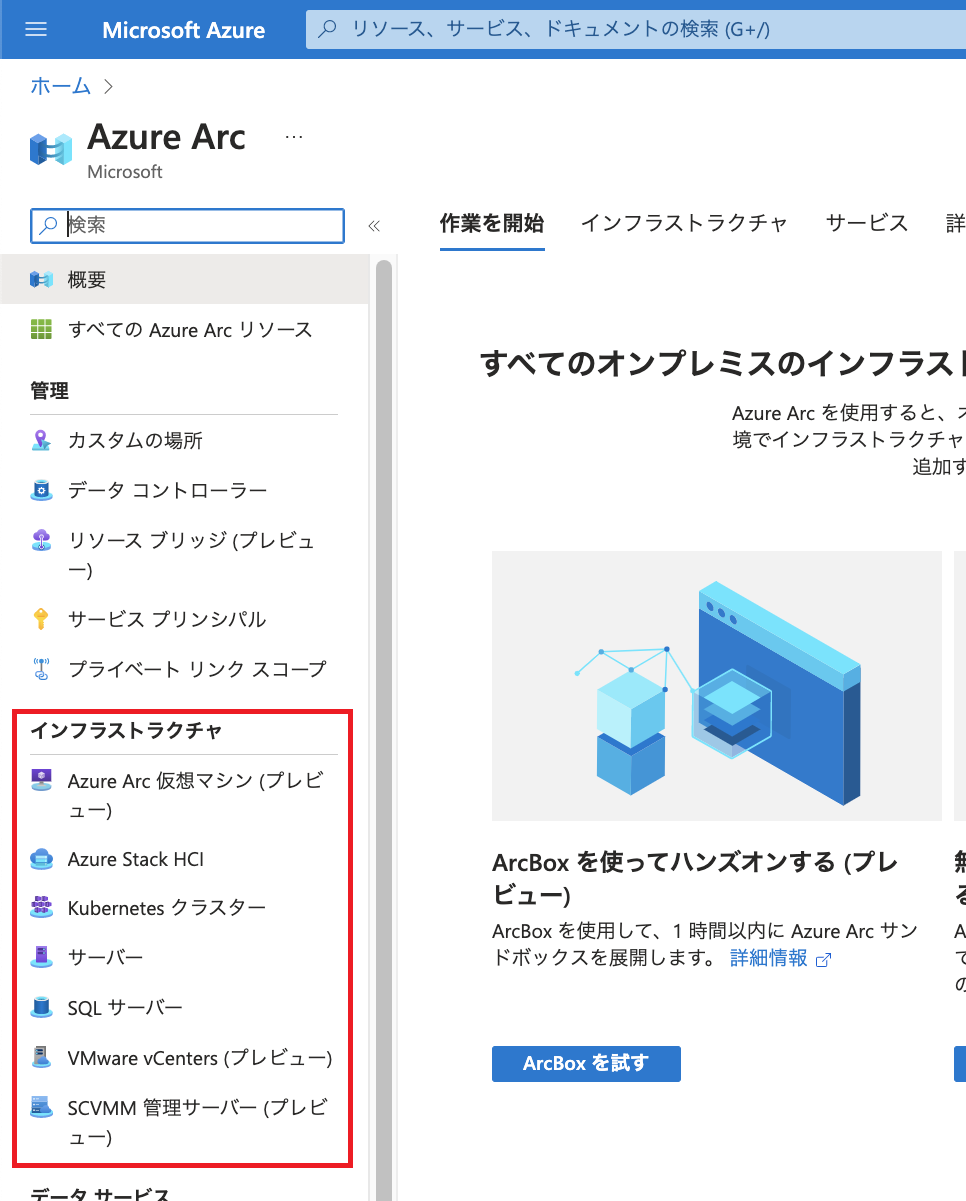Focus the global resource search box
The height and width of the screenshot is (1201, 966).
(x=636, y=29)
